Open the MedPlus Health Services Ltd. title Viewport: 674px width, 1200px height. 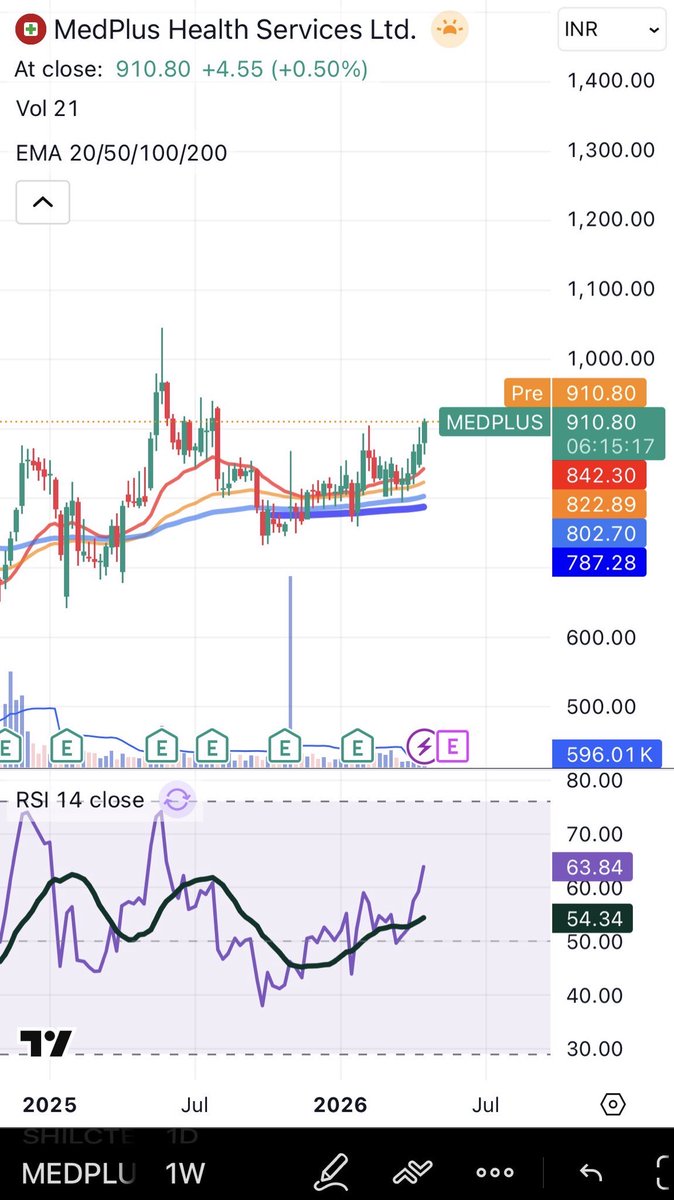click(235, 30)
